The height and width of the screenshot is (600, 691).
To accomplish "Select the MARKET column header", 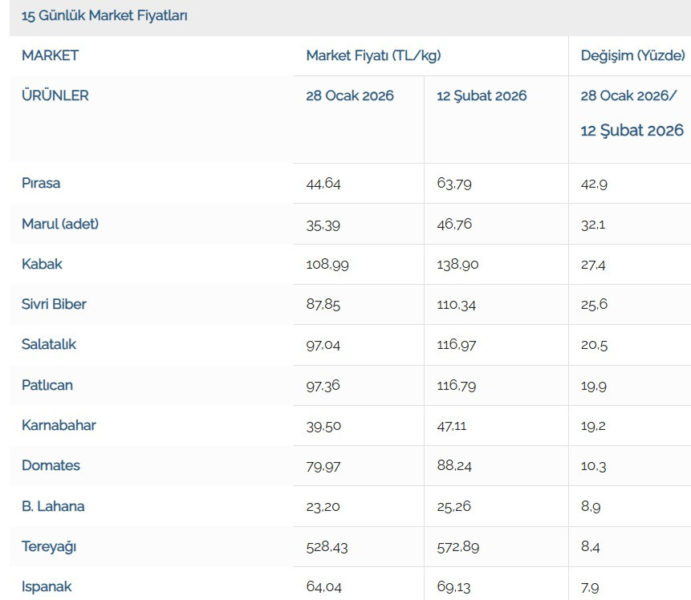I will 50,56.
